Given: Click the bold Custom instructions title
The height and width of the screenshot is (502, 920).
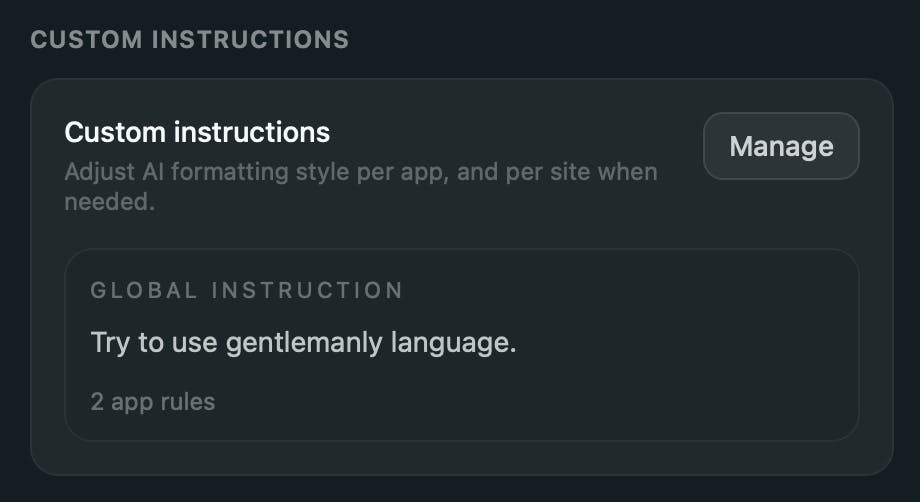Looking at the screenshot, I should click(x=197, y=131).
